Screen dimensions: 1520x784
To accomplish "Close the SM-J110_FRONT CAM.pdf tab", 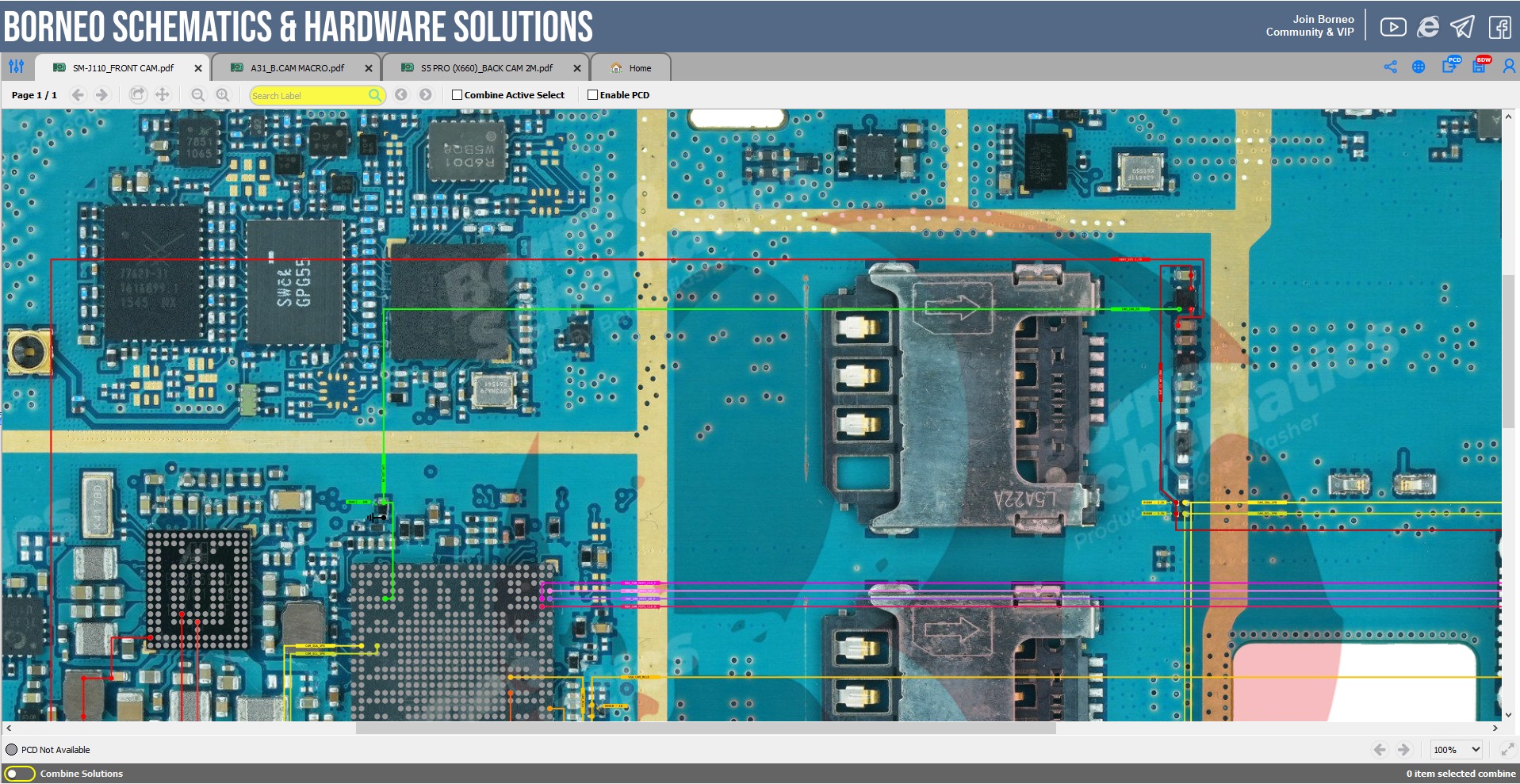I will click(198, 68).
